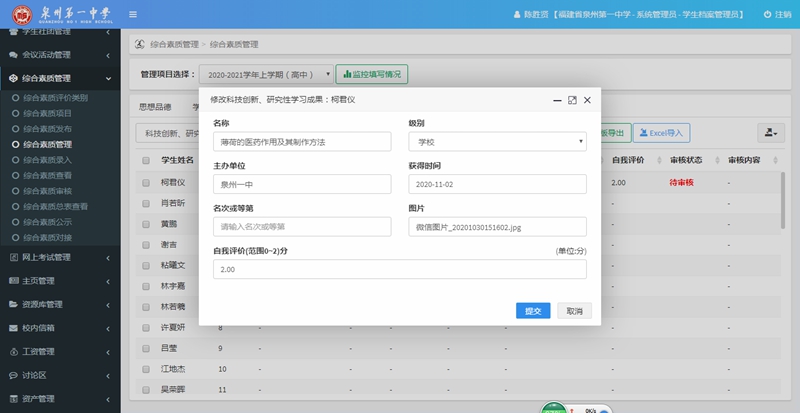Screen dimensions: 800x413
Task: Check the box for 柯君仪 row
Action: coord(146,183)
